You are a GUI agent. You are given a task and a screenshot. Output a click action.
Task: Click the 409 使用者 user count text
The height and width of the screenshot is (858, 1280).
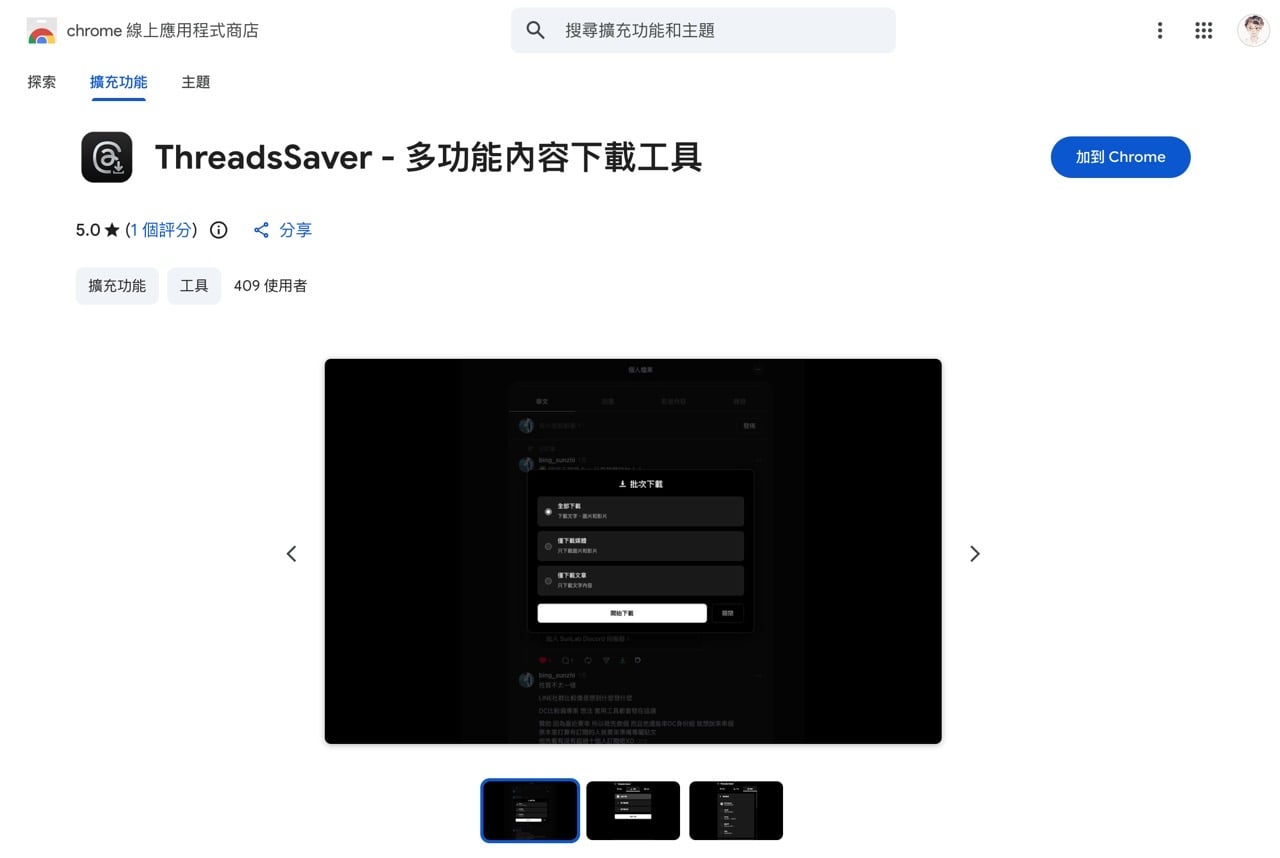click(270, 286)
